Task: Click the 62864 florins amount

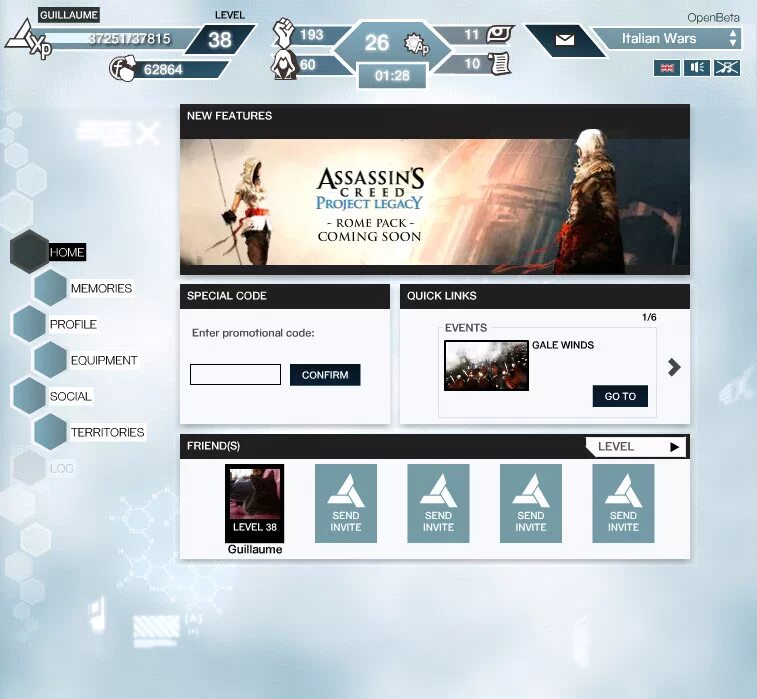Action: pos(163,70)
